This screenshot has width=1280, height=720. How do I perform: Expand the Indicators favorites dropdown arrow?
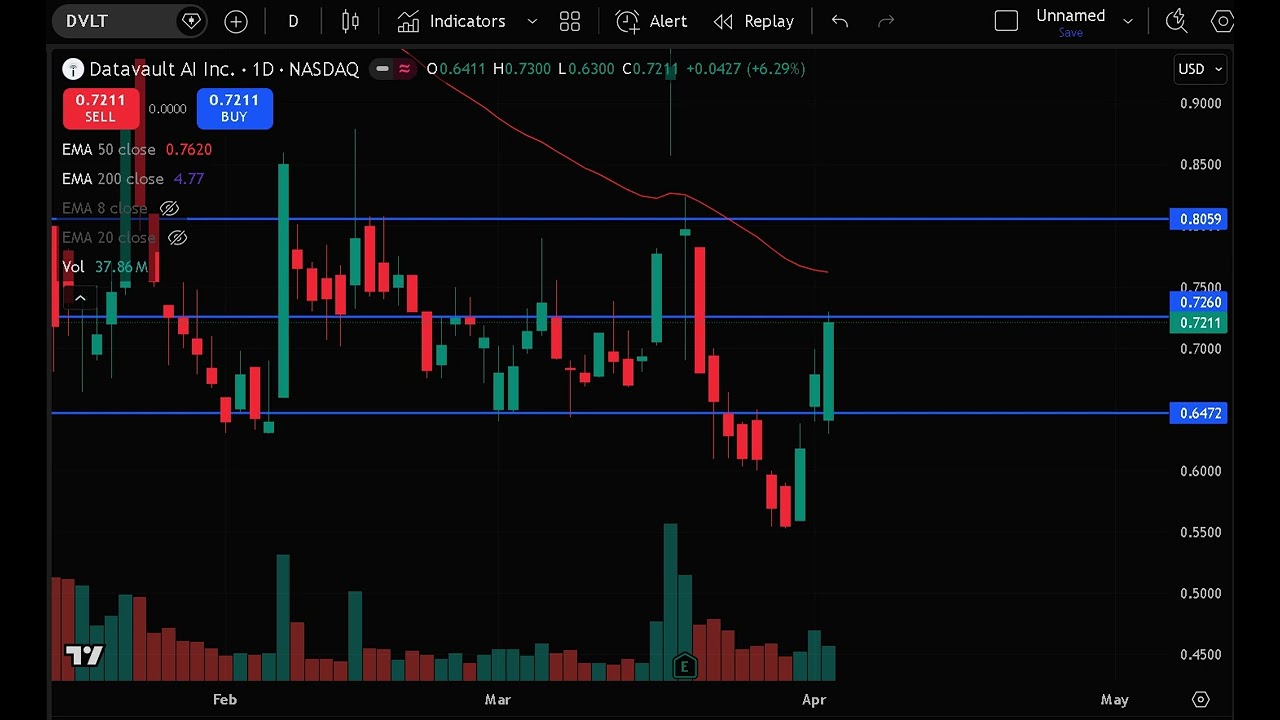[x=532, y=21]
